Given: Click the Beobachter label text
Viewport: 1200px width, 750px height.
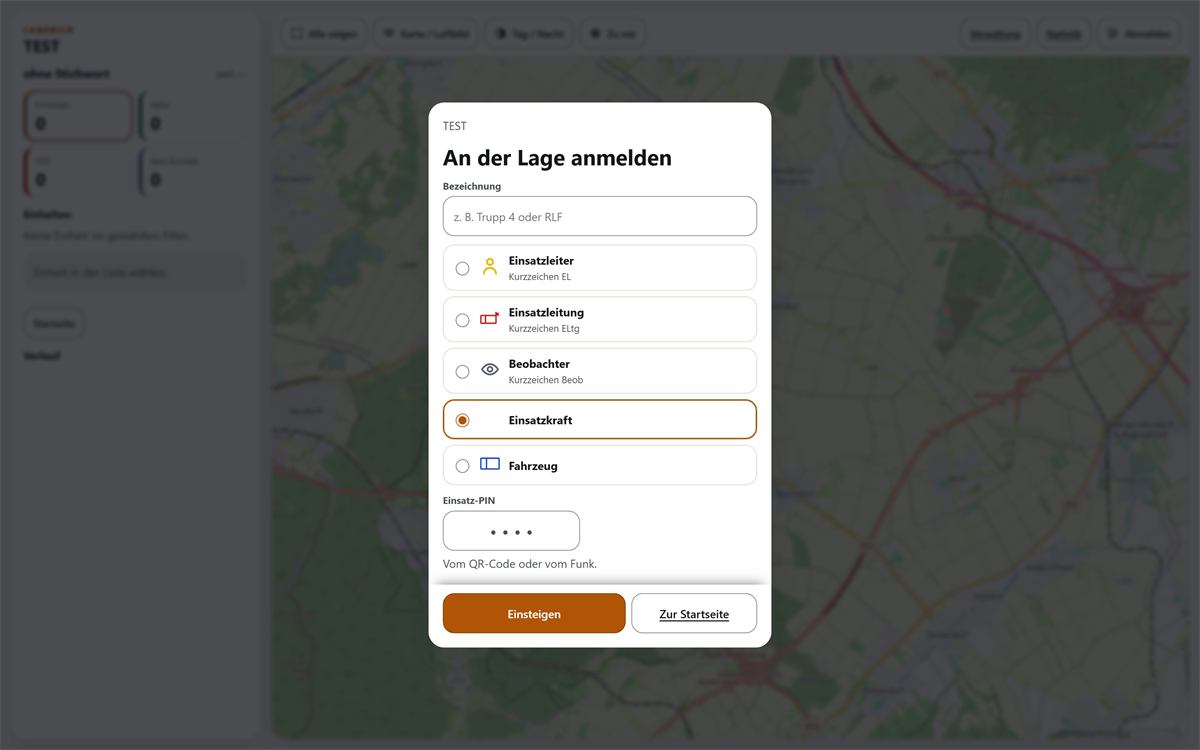Looking at the screenshot, I should pyautogui.click(x=539, y=364).
